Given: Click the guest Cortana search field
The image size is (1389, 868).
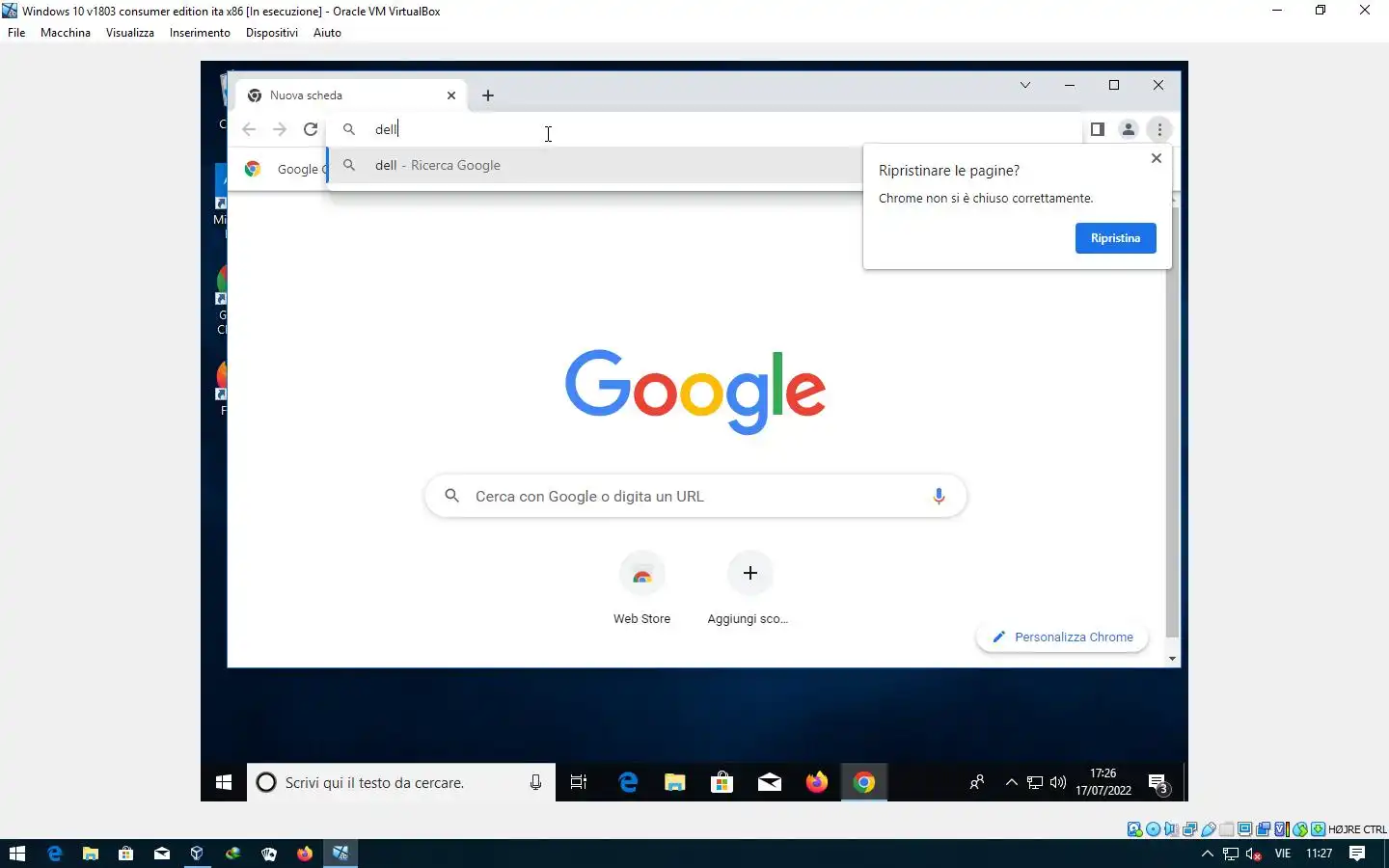Looking at the screenshot, I should tap(401, 782).
